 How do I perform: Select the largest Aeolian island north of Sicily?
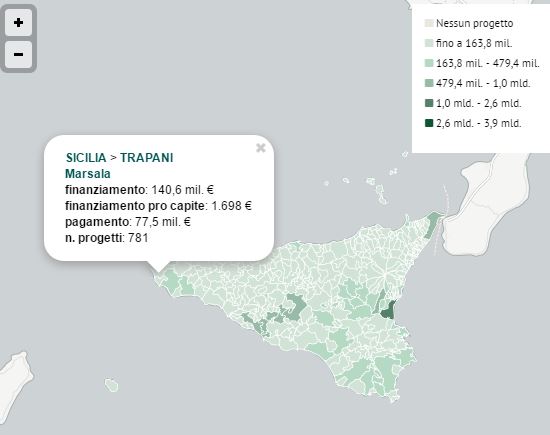tap(381, 194)
